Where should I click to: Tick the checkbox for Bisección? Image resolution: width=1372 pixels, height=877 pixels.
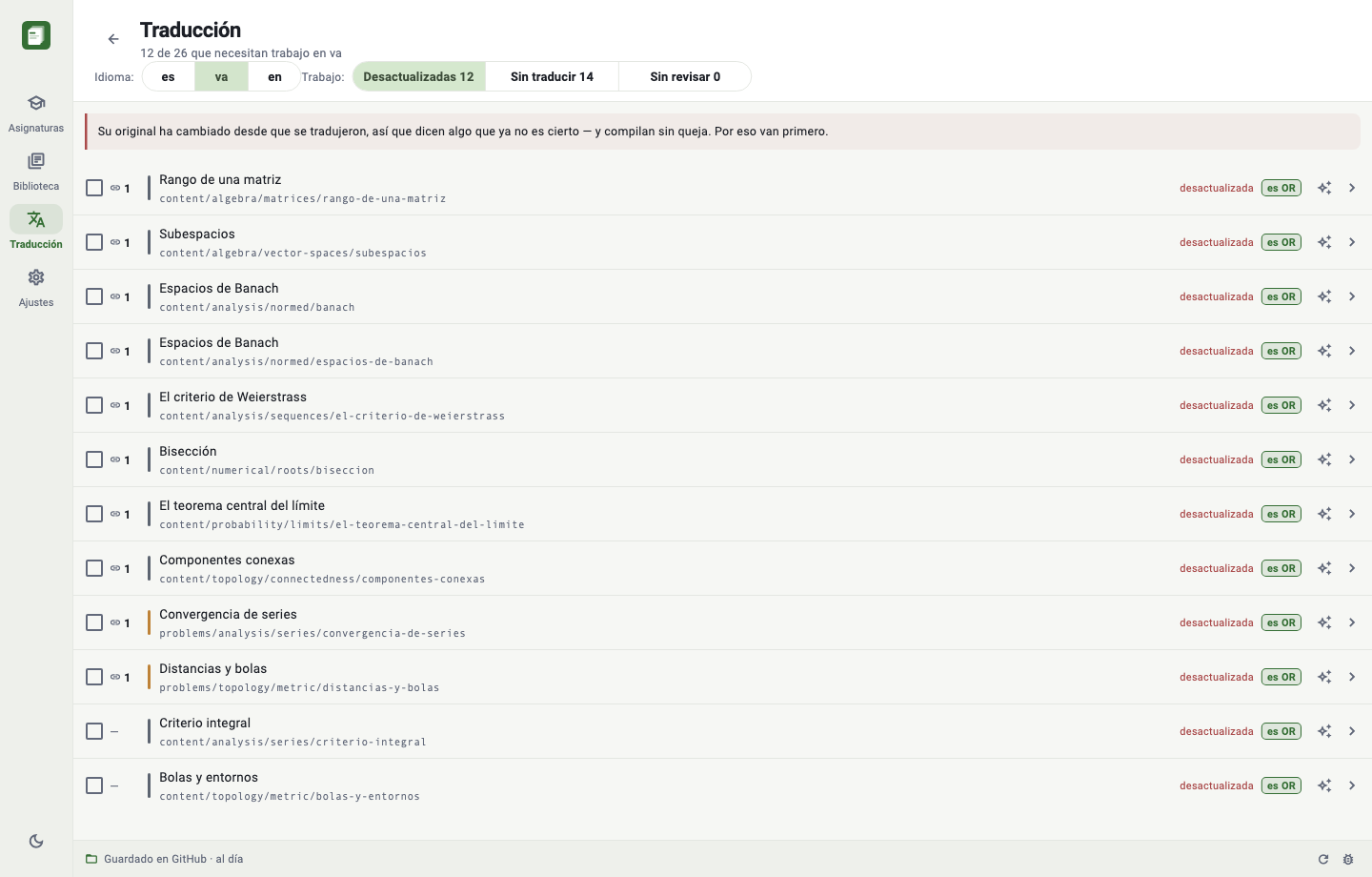coord(94,459)
